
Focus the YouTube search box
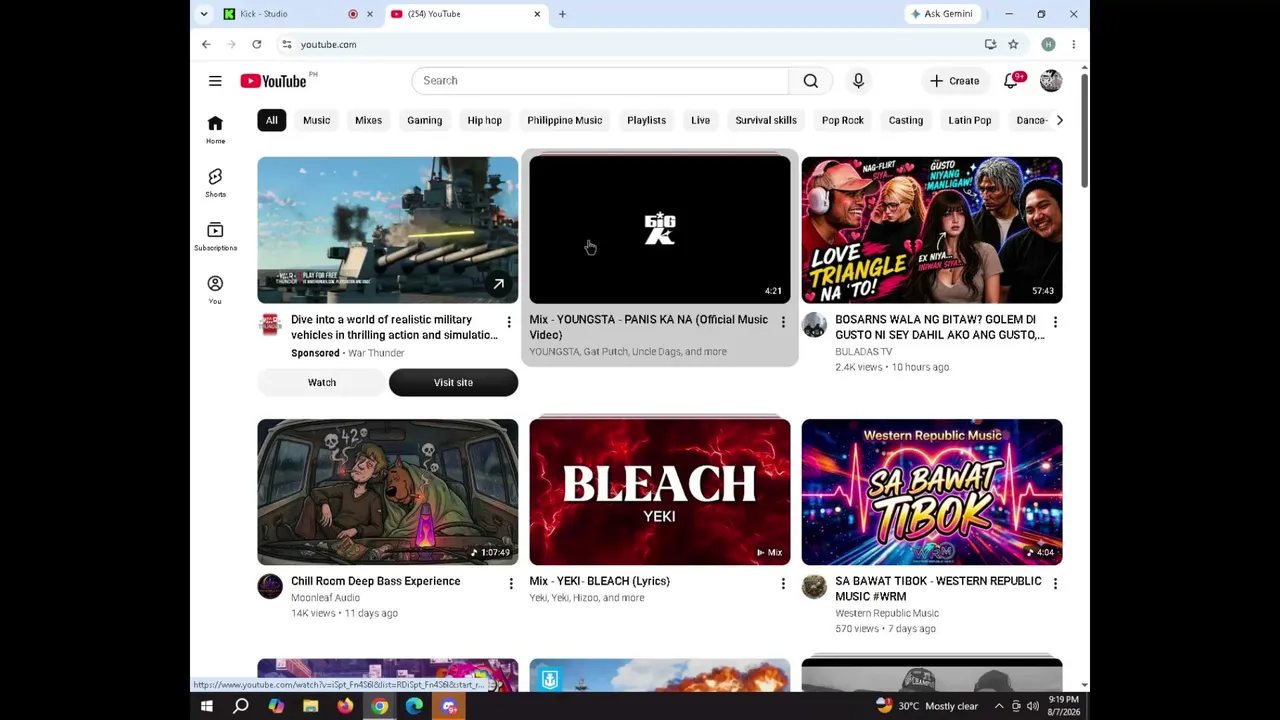click(x=600, y=81)
